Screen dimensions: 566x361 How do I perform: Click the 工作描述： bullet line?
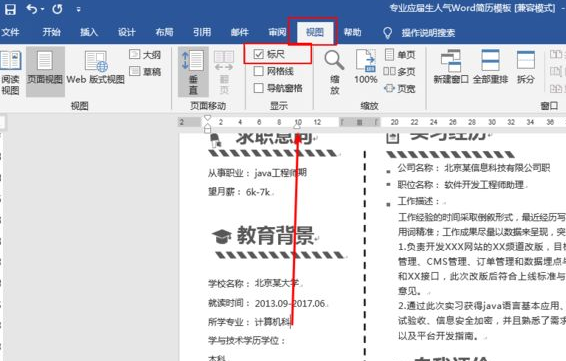pyautogui.click(x=419, y=201)
